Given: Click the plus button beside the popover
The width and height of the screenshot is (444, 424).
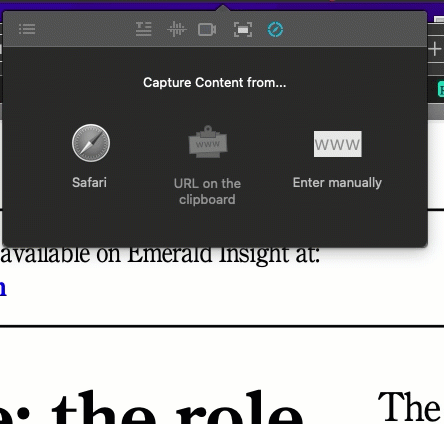Looking at the screenshot, I should click(x=435, y=49).
